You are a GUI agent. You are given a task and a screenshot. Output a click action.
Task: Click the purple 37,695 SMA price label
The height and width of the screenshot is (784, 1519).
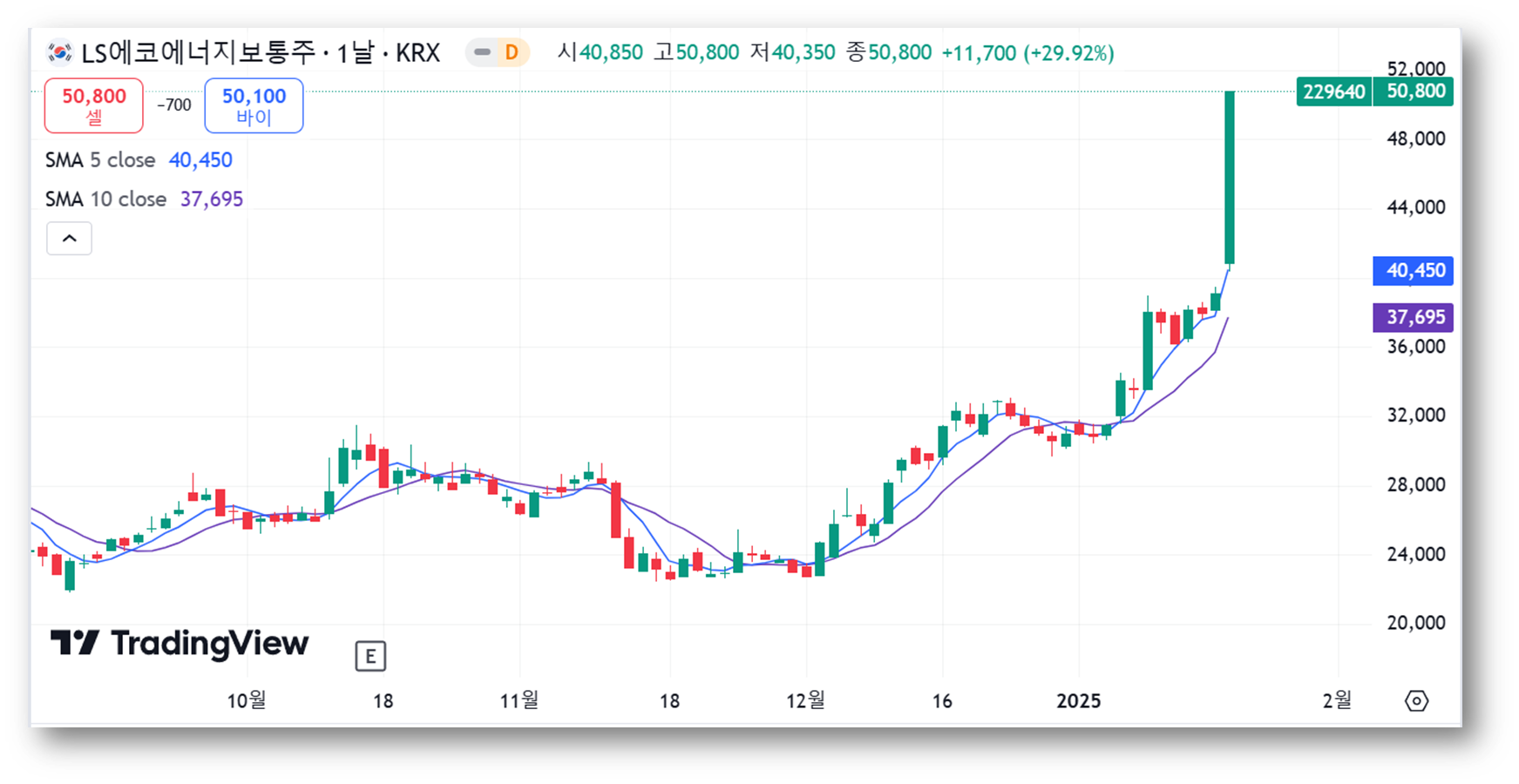(x=1414, y=317)
